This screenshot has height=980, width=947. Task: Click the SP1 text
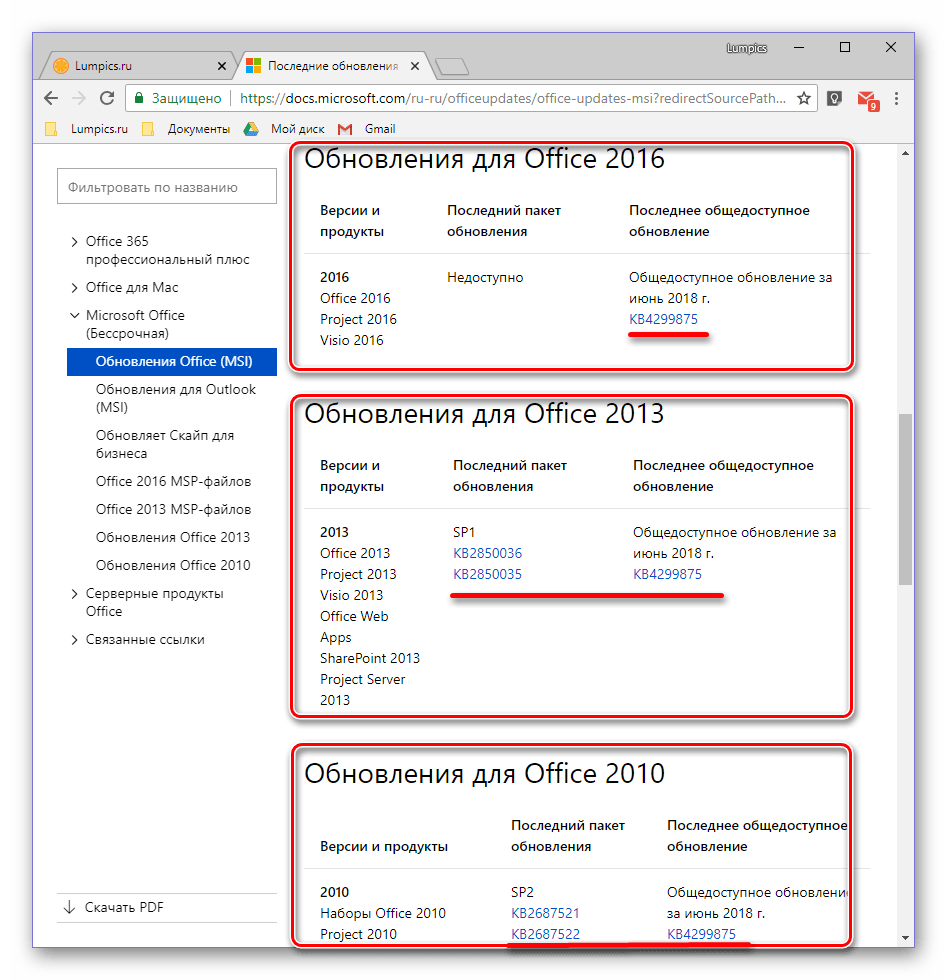tap(464, 532)
